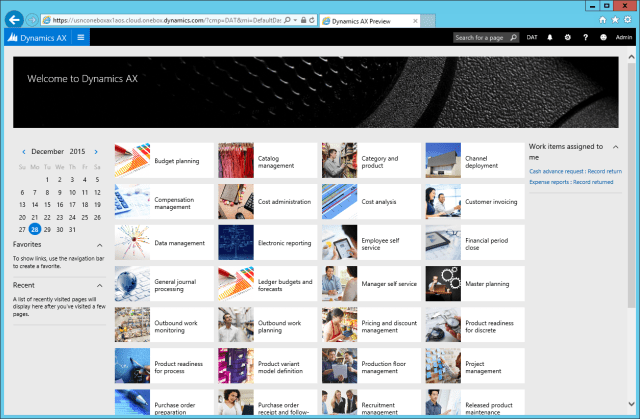
Task: Click the Cash advance request link
Action: point(576,171)
